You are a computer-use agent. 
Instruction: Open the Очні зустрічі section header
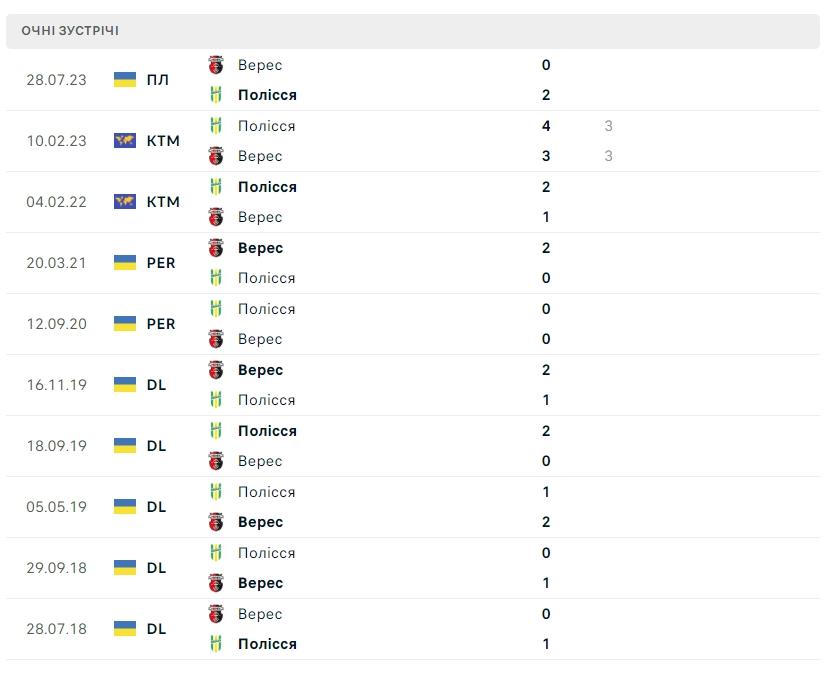tap(70, 31)
